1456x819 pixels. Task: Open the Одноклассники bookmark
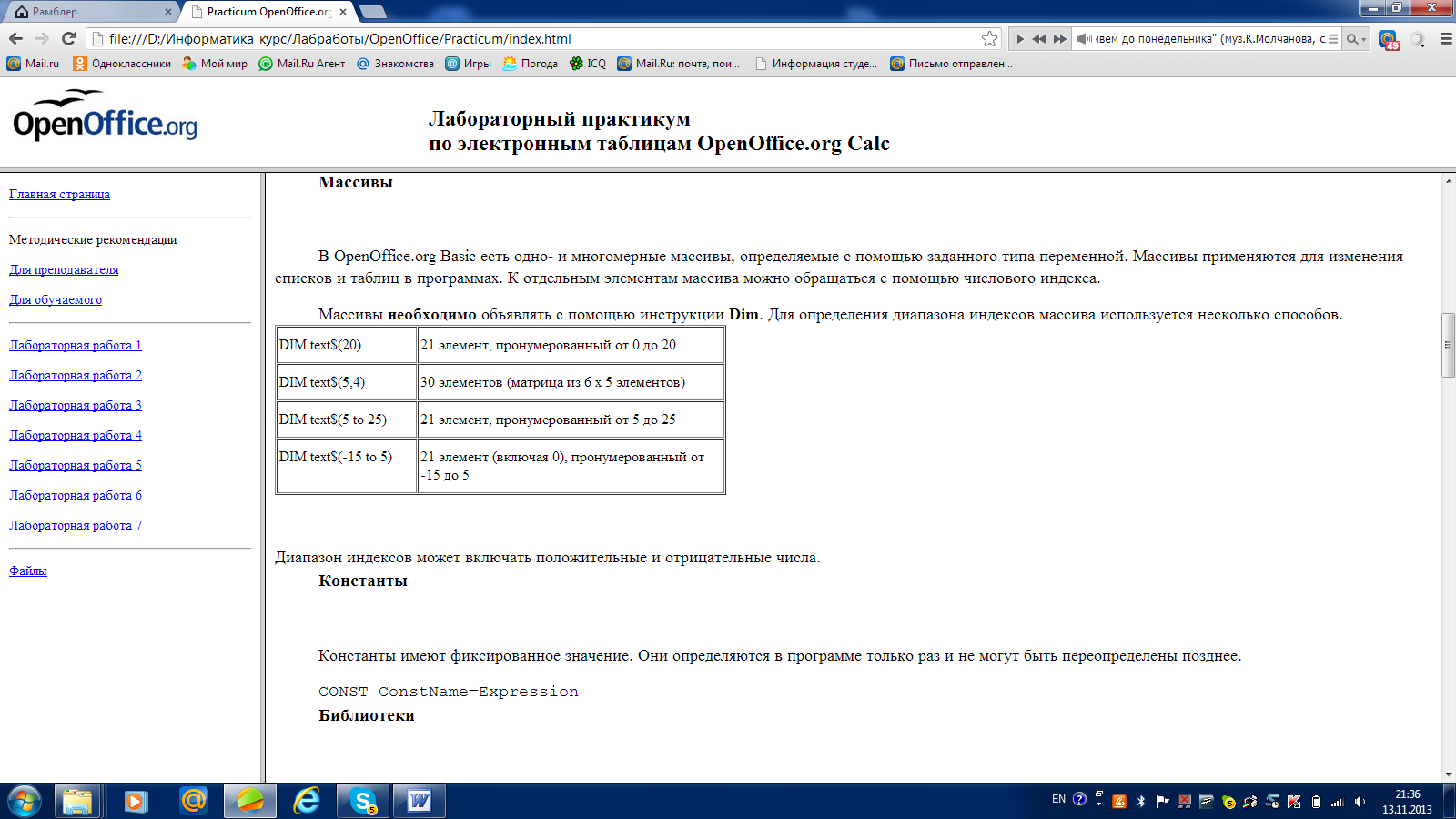pyautogui.click(x=122, y=64)
